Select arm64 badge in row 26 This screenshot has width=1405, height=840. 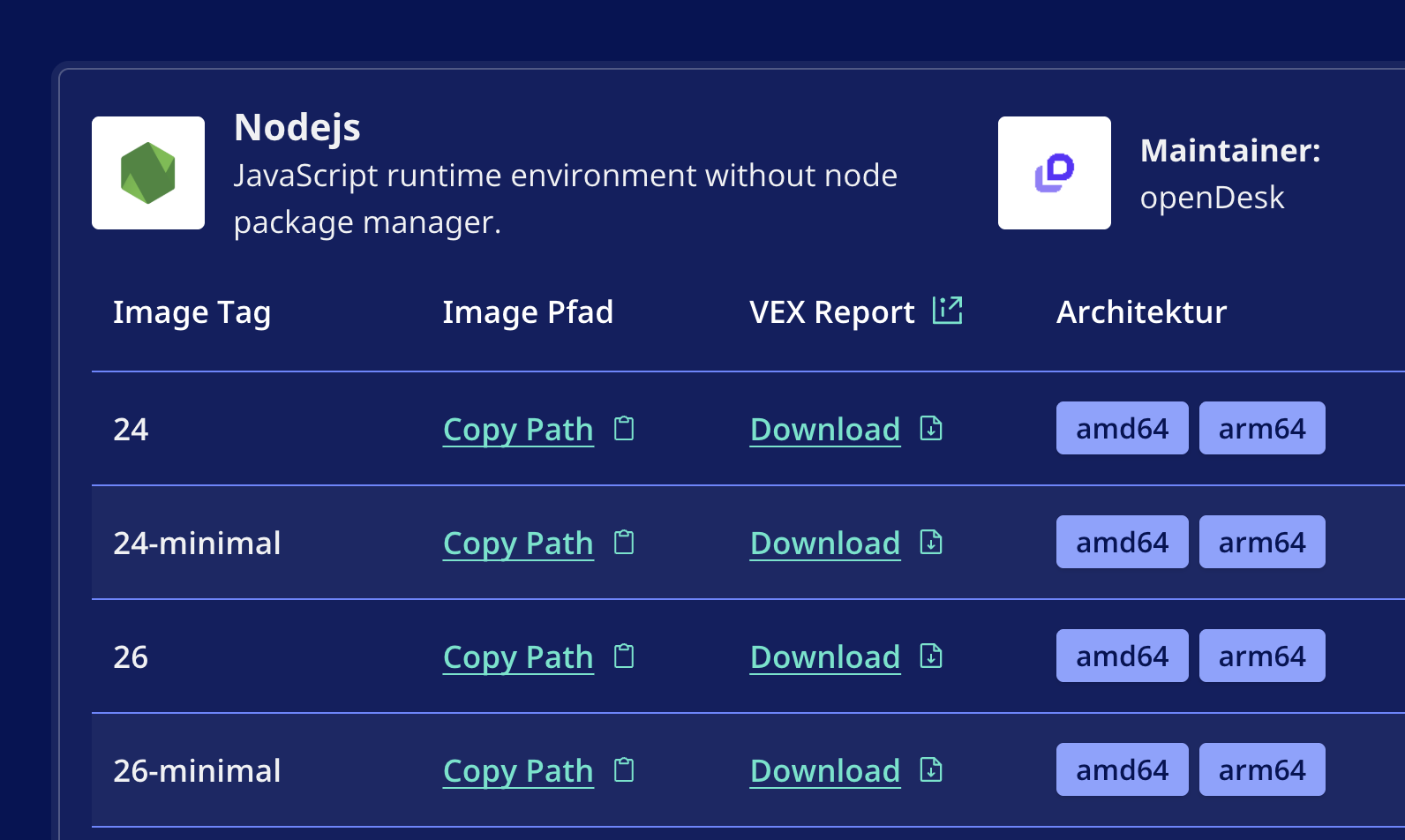click(x=1262, y=656)
